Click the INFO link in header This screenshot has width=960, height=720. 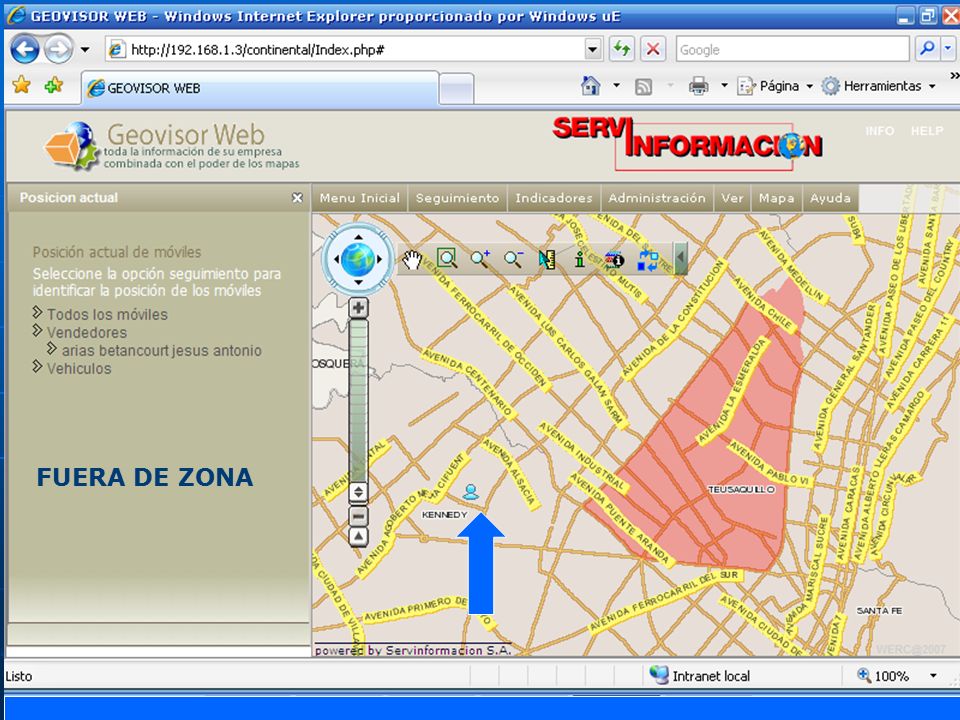point(879,131)
